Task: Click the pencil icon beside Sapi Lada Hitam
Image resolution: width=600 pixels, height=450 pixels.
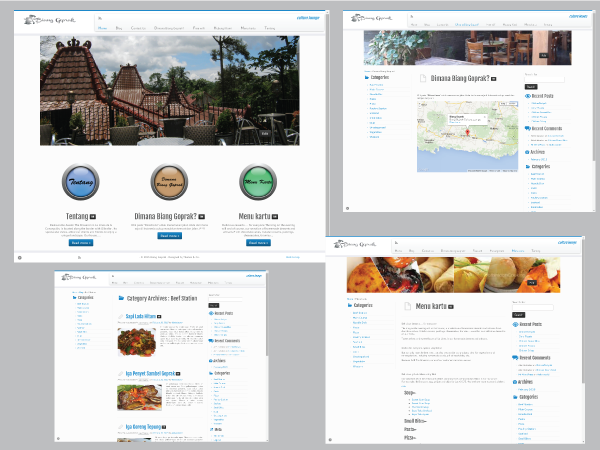Action: (121, 316)
